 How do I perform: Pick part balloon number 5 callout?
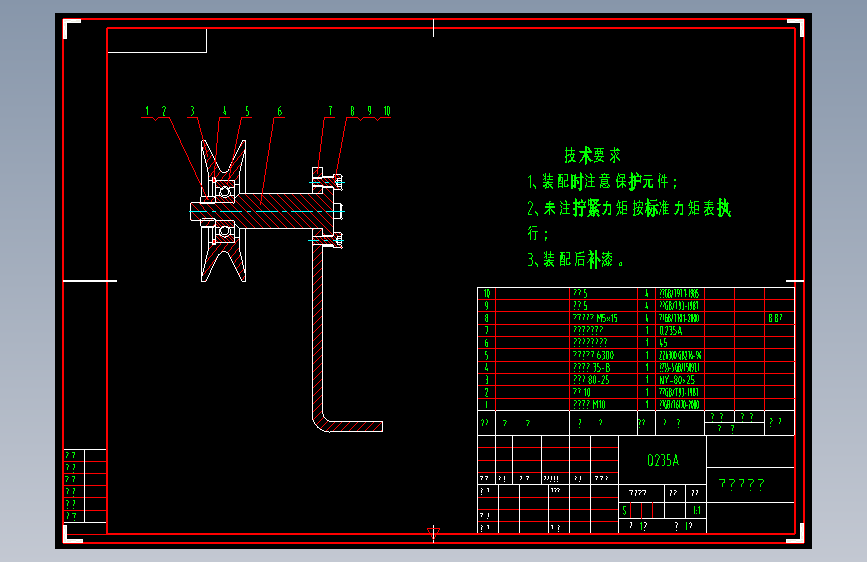click(247, 111)
